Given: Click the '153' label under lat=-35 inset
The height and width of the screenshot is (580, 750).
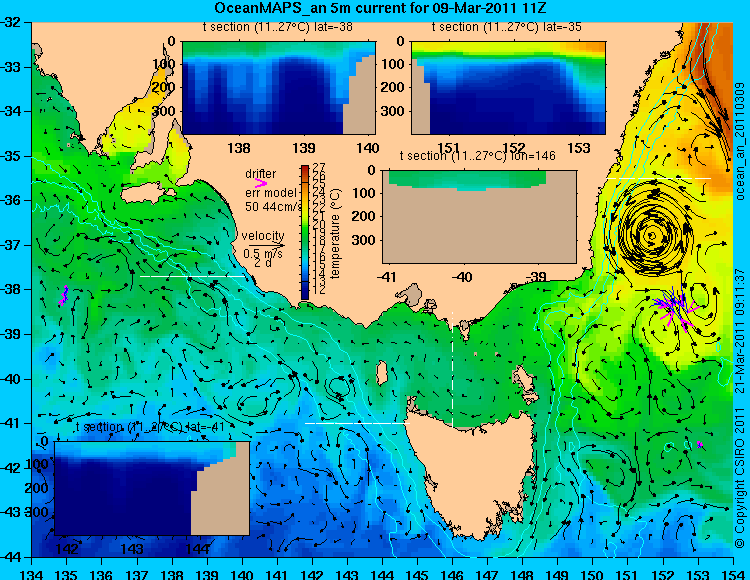Looking at the screenshot, I should (579, 148).
